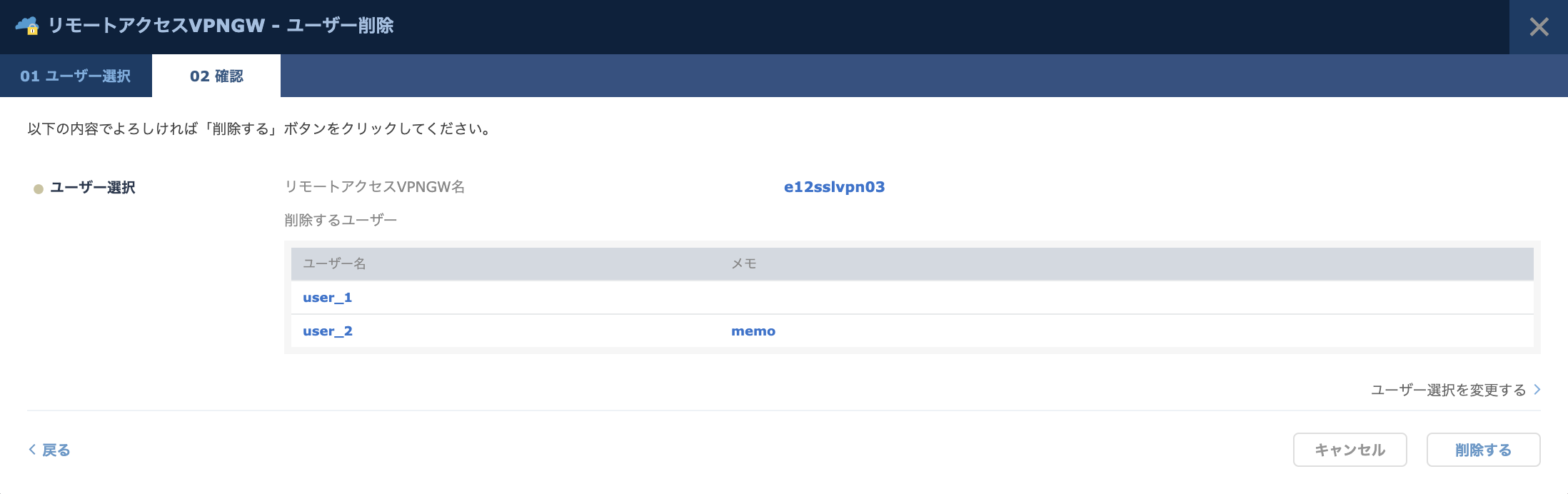Click the bullet dot beside ユーザー選択 heading
Viewport: 1568px width, 494px height.
tap(39, 189)
